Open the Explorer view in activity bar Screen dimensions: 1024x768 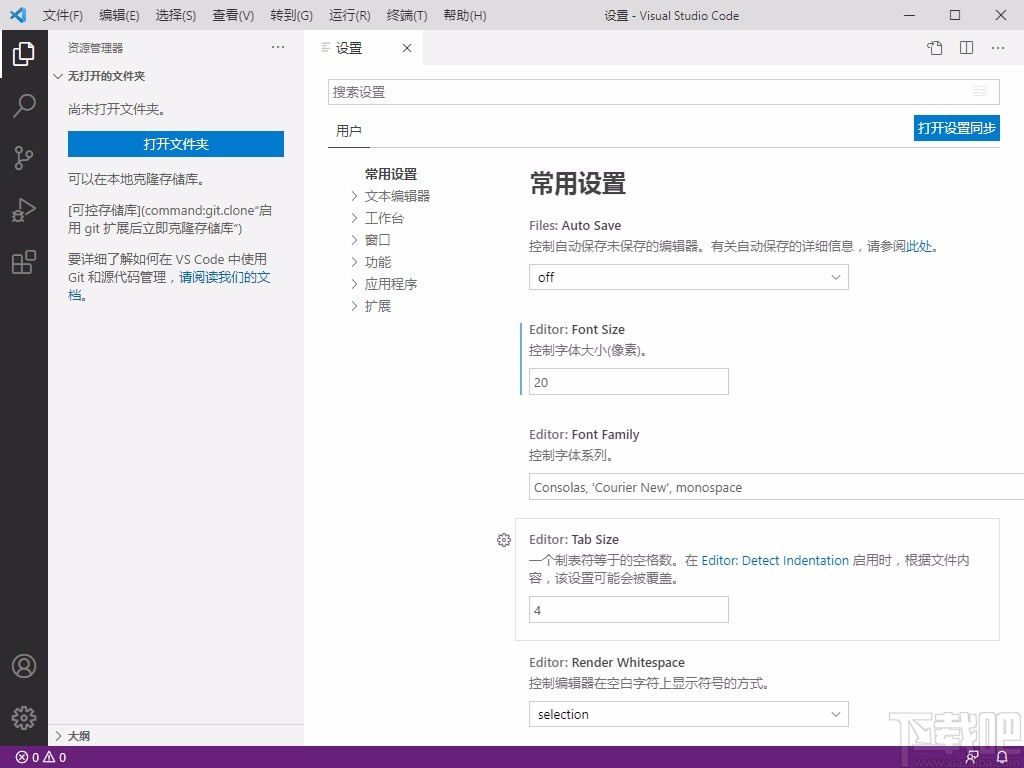[24, 54]
